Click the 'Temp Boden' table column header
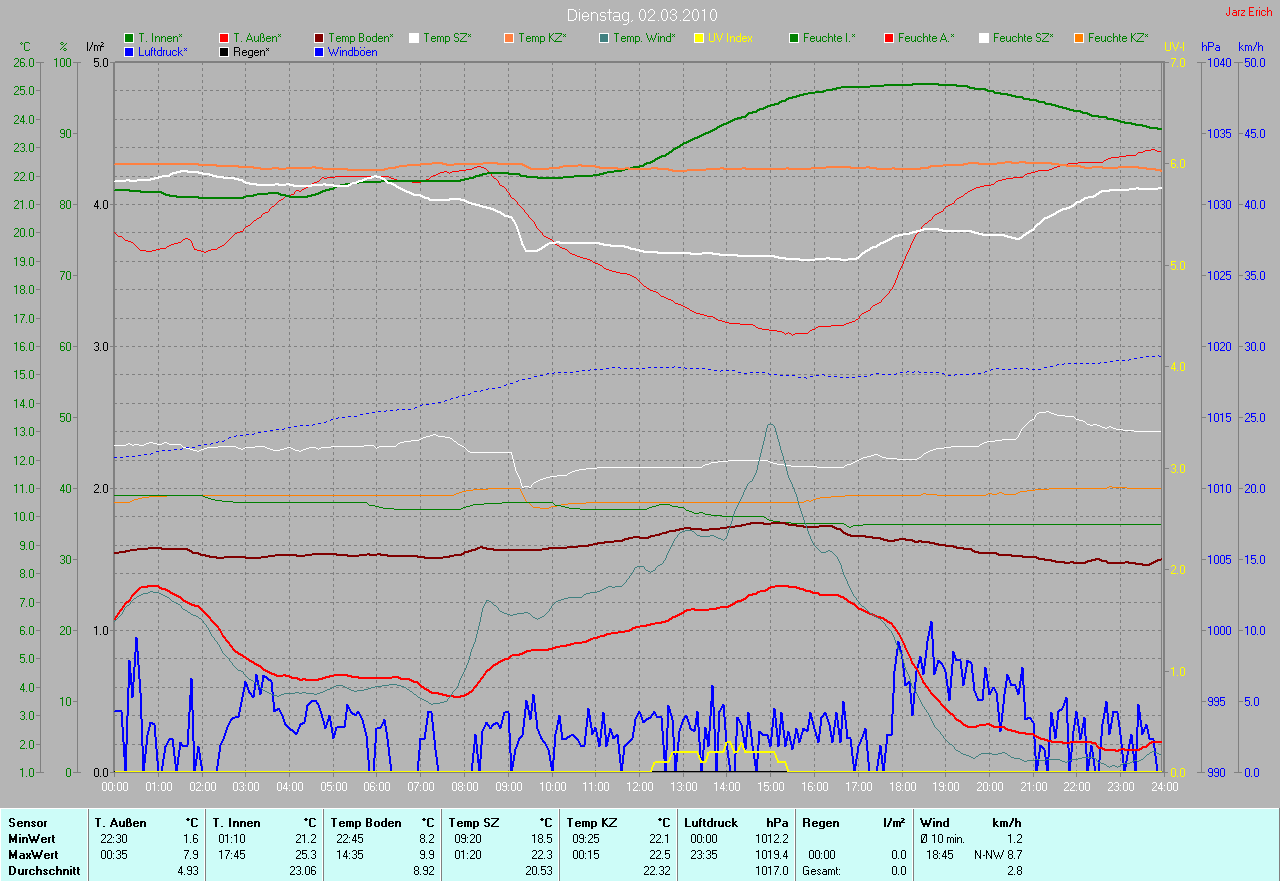This screenshot has height=881, width=1280. [366, 823]
